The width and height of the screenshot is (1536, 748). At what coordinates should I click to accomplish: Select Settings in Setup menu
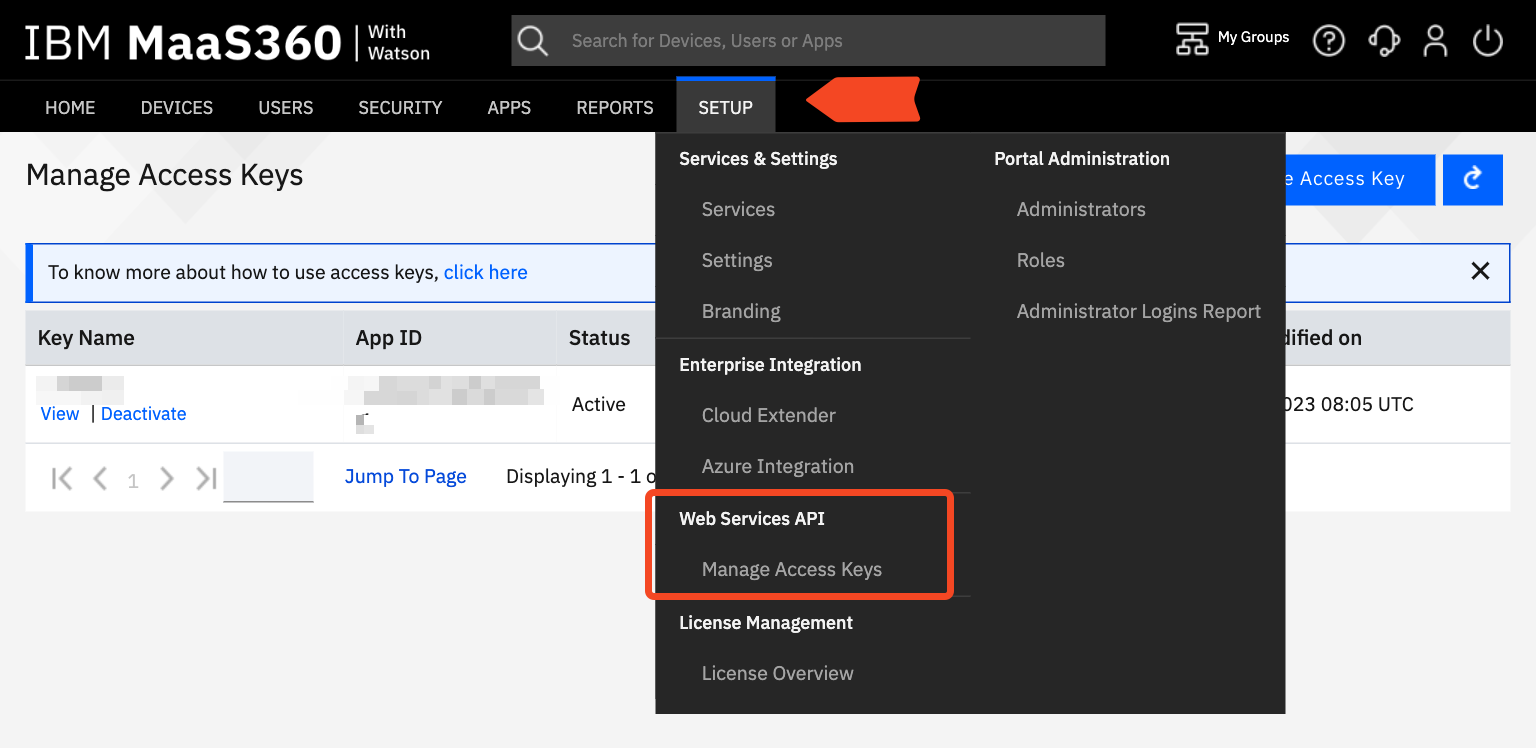pos(737,260)
